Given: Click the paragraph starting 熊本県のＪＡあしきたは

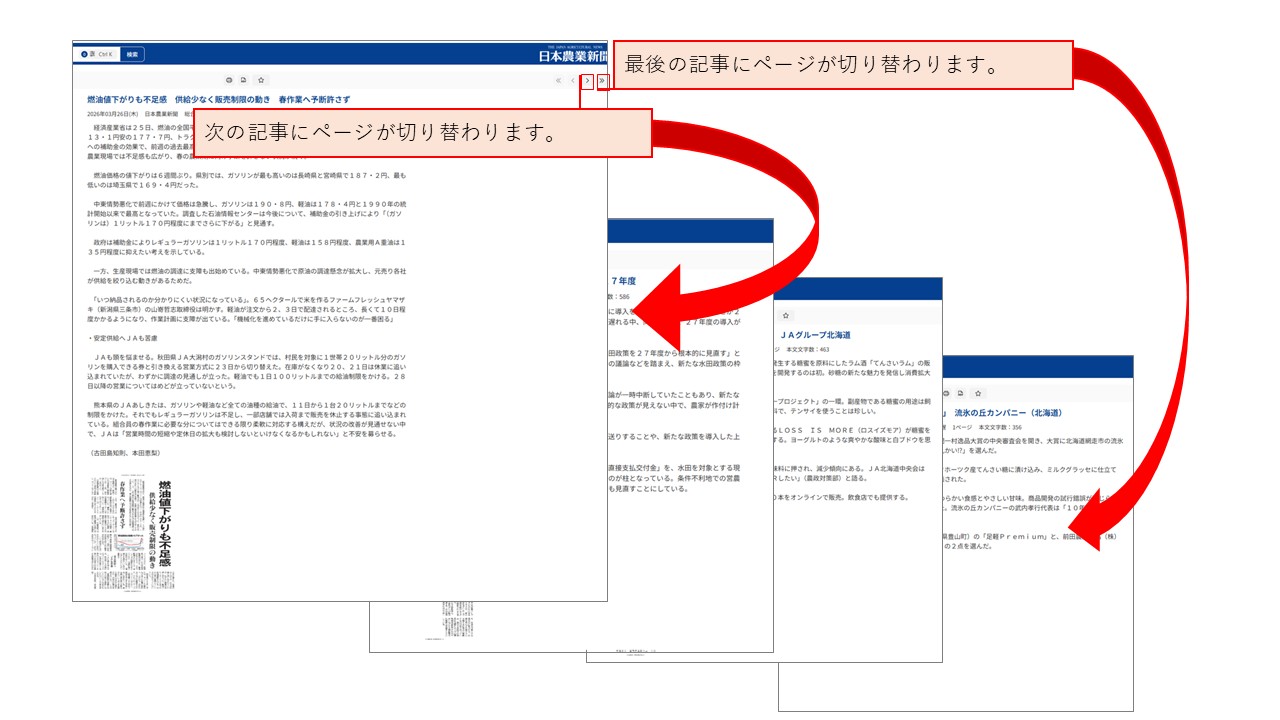Looking at the screenshot, I should click(x=247, y=418).
